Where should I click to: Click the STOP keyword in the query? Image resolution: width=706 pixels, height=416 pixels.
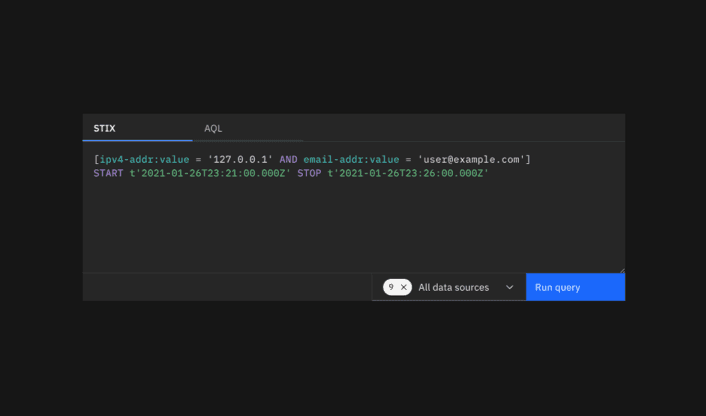[x=309, y=173]
